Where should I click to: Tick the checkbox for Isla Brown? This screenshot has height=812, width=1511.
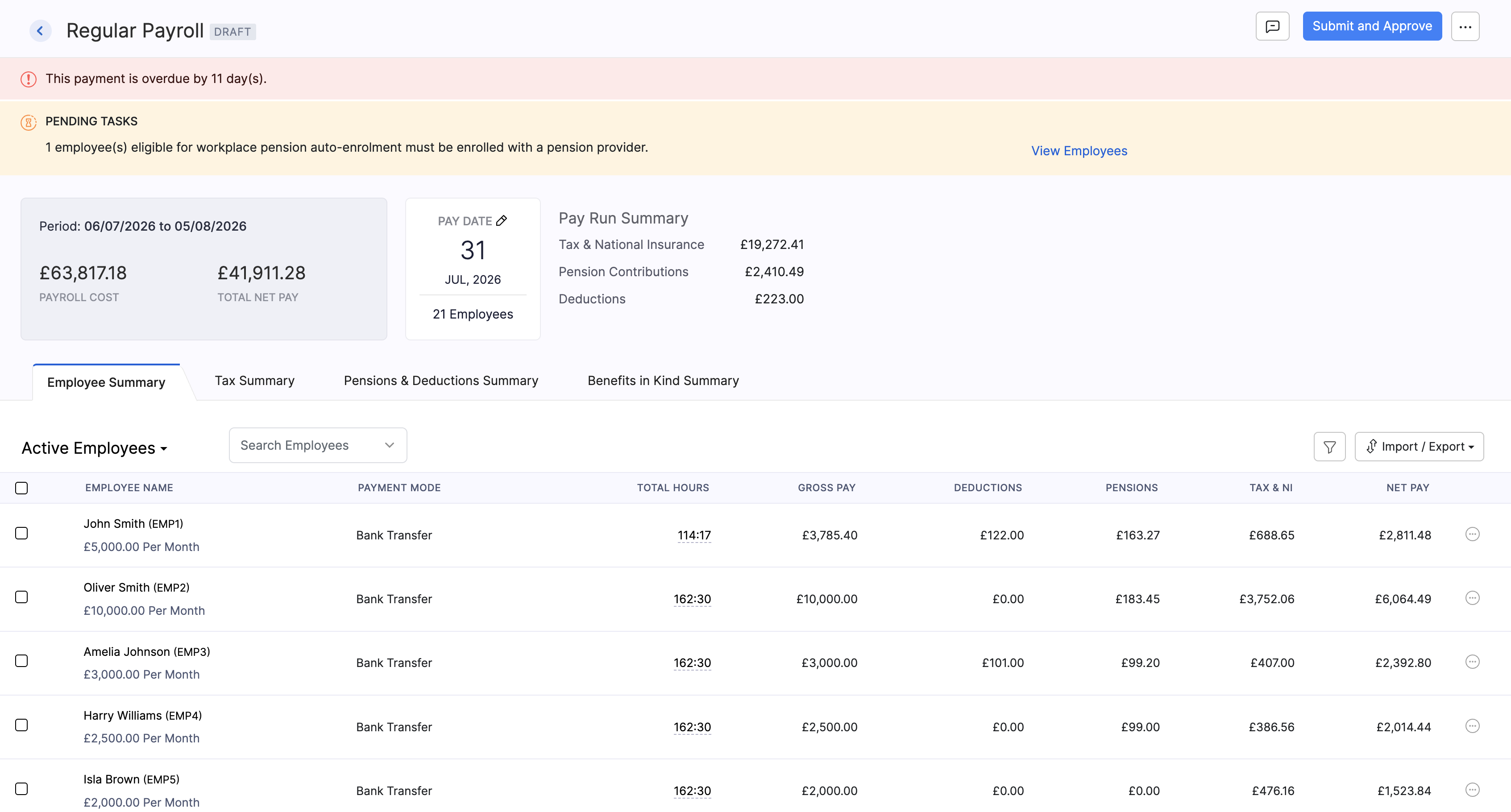coord(22,788)
